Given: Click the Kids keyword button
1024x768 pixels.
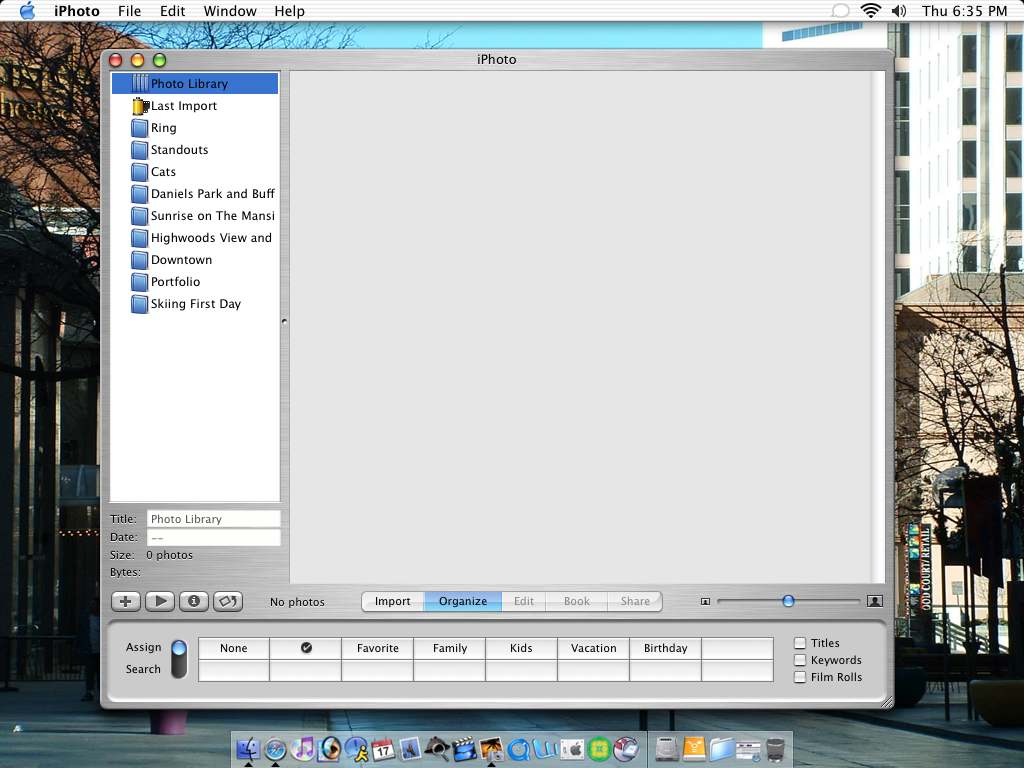Looking at the screenshot, I should pyautogui.click(x=521, y=648).
